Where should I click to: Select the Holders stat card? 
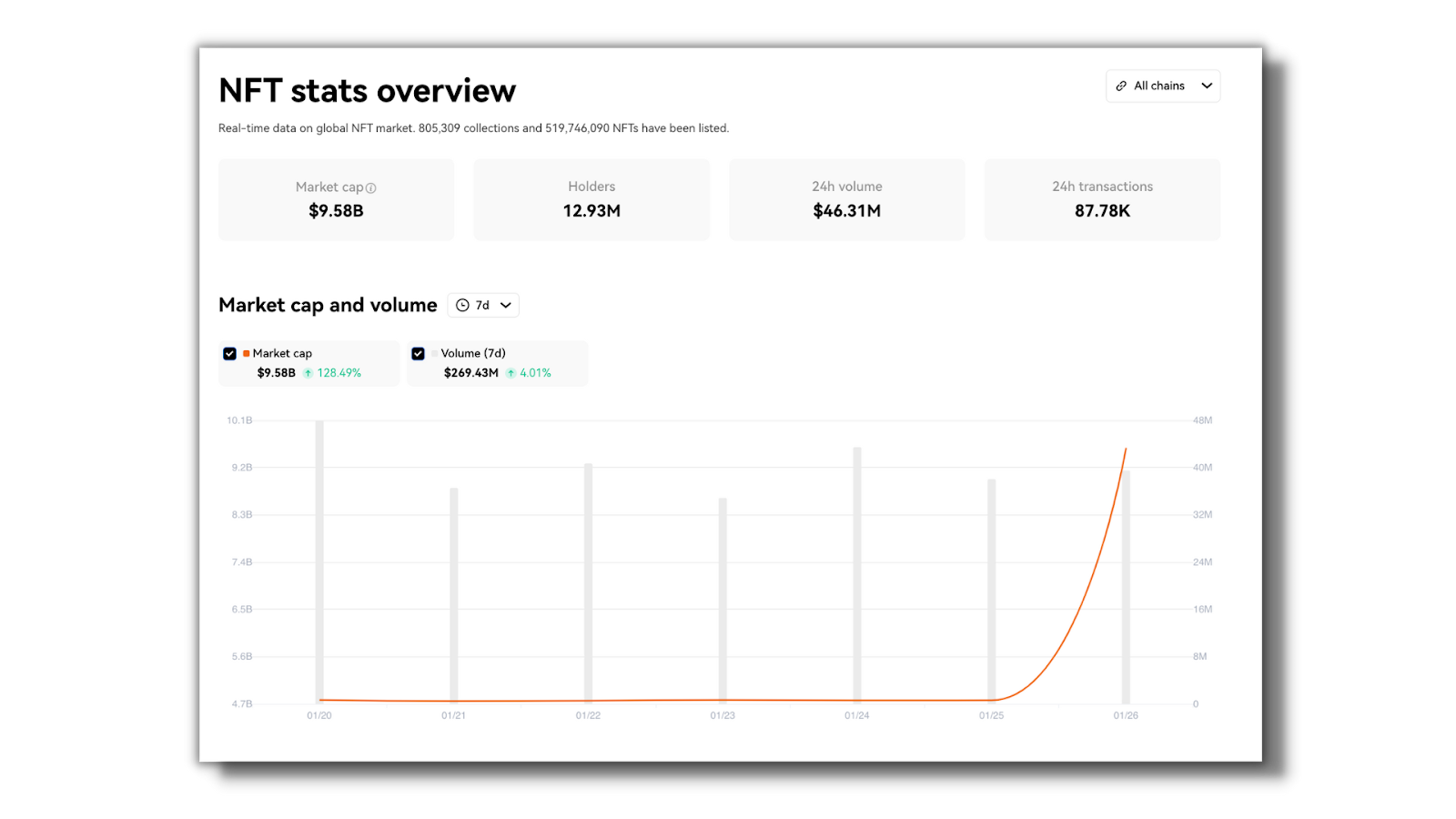[591, 199]
